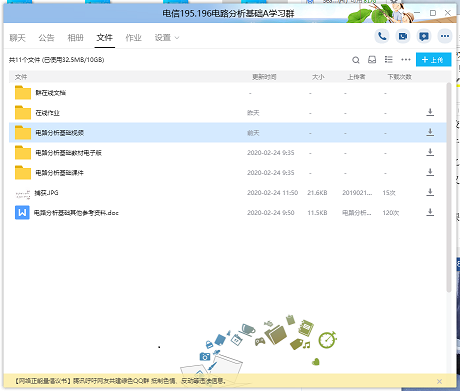The image size is (460, 391).
Task: Expand the 设置 dropdown menu
Action: click(167, 38)
